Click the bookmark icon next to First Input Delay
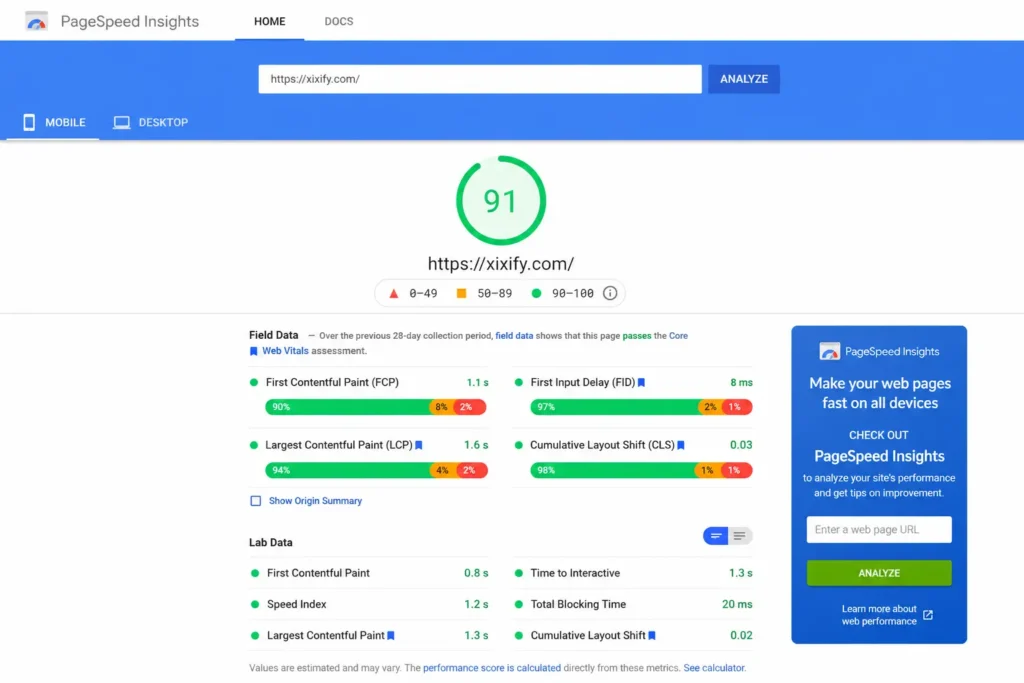Image resolution: width=1024 pixels, height=683 pixels. tap(641, 383)
